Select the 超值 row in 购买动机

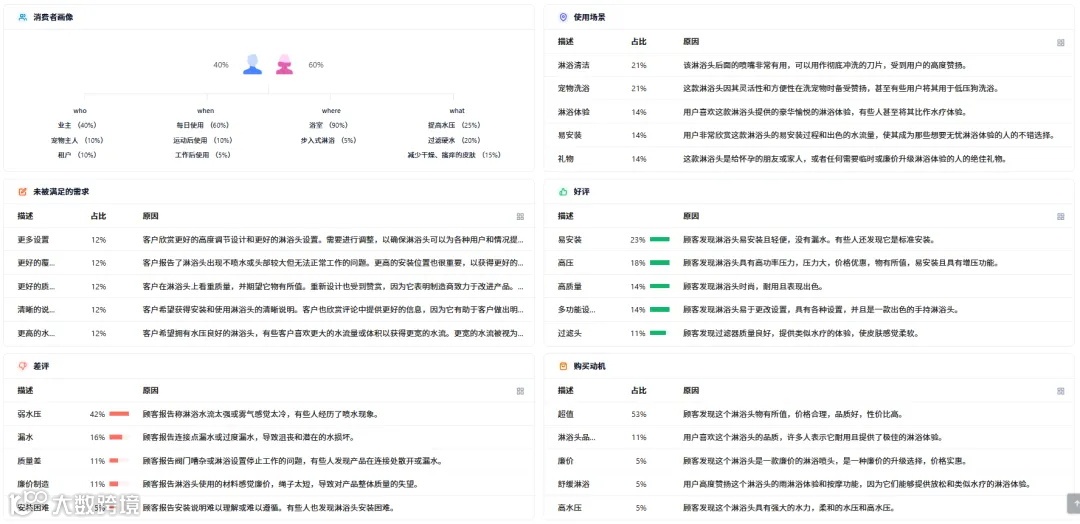(809, 414)
